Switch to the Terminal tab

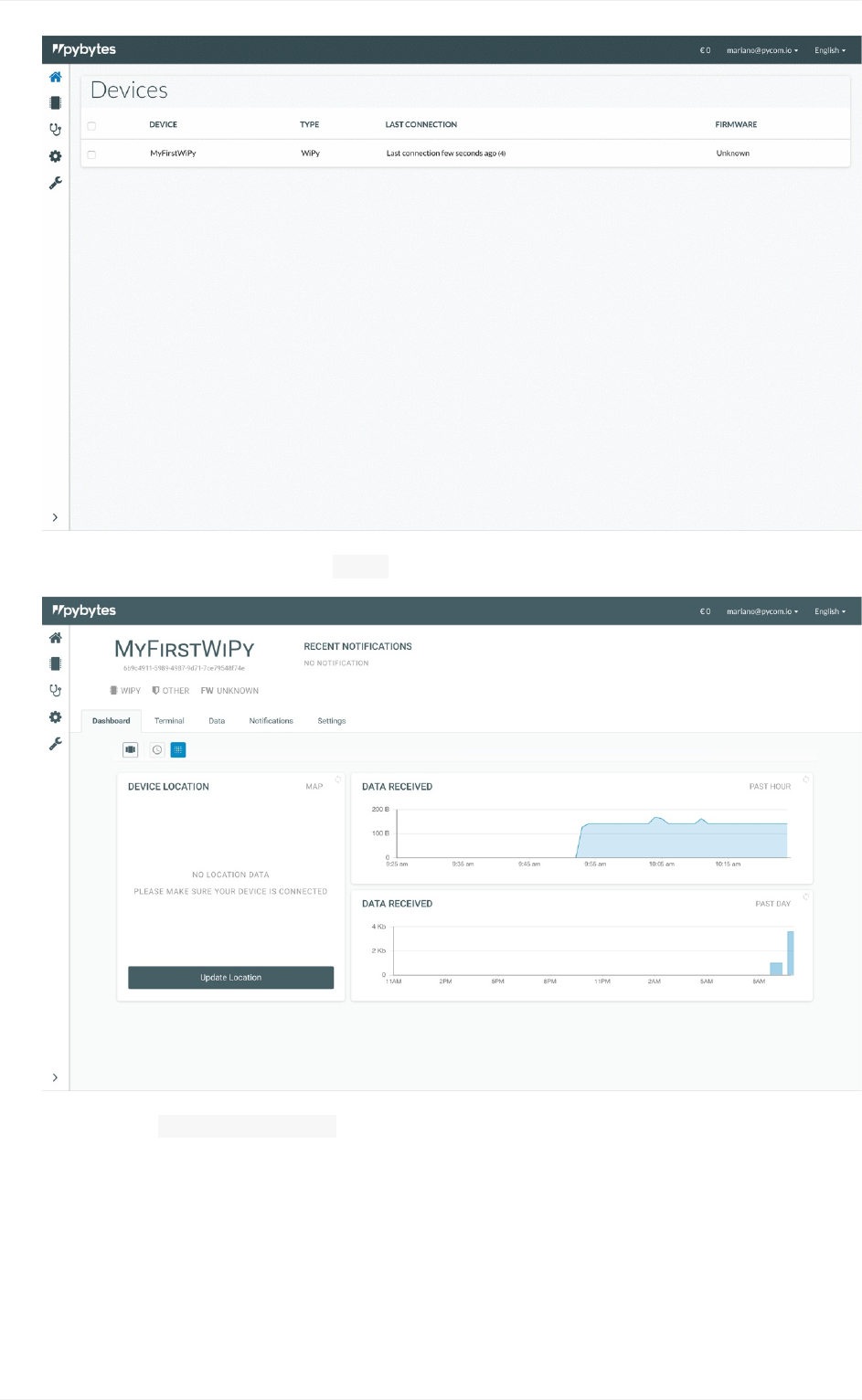pyautogui.click(x=169, y=721)
